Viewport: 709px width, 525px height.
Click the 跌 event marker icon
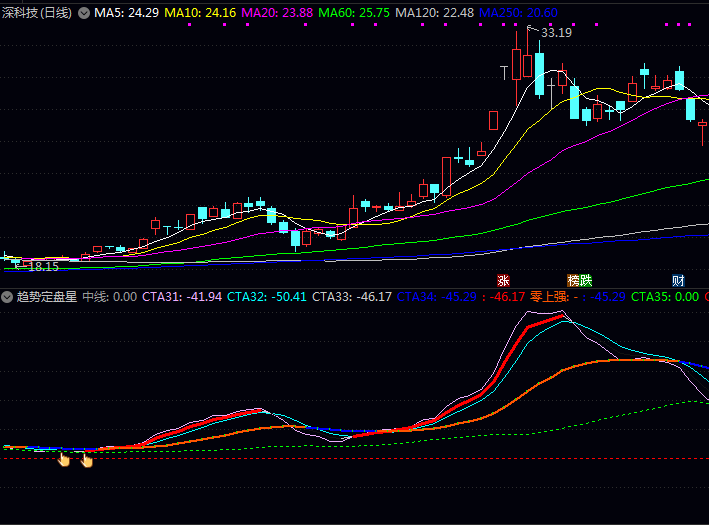click(x=586, y=280)
